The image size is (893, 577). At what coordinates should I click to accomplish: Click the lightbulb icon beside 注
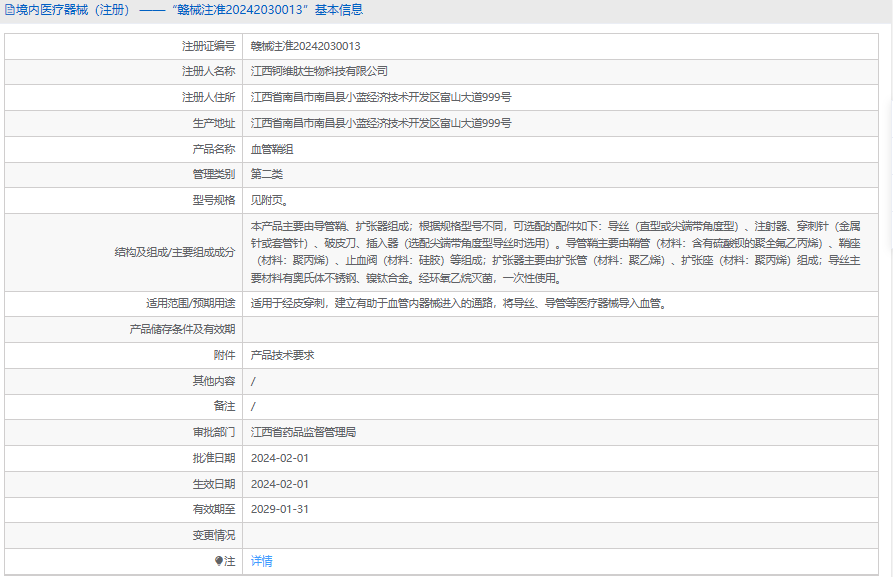point(219,561)
